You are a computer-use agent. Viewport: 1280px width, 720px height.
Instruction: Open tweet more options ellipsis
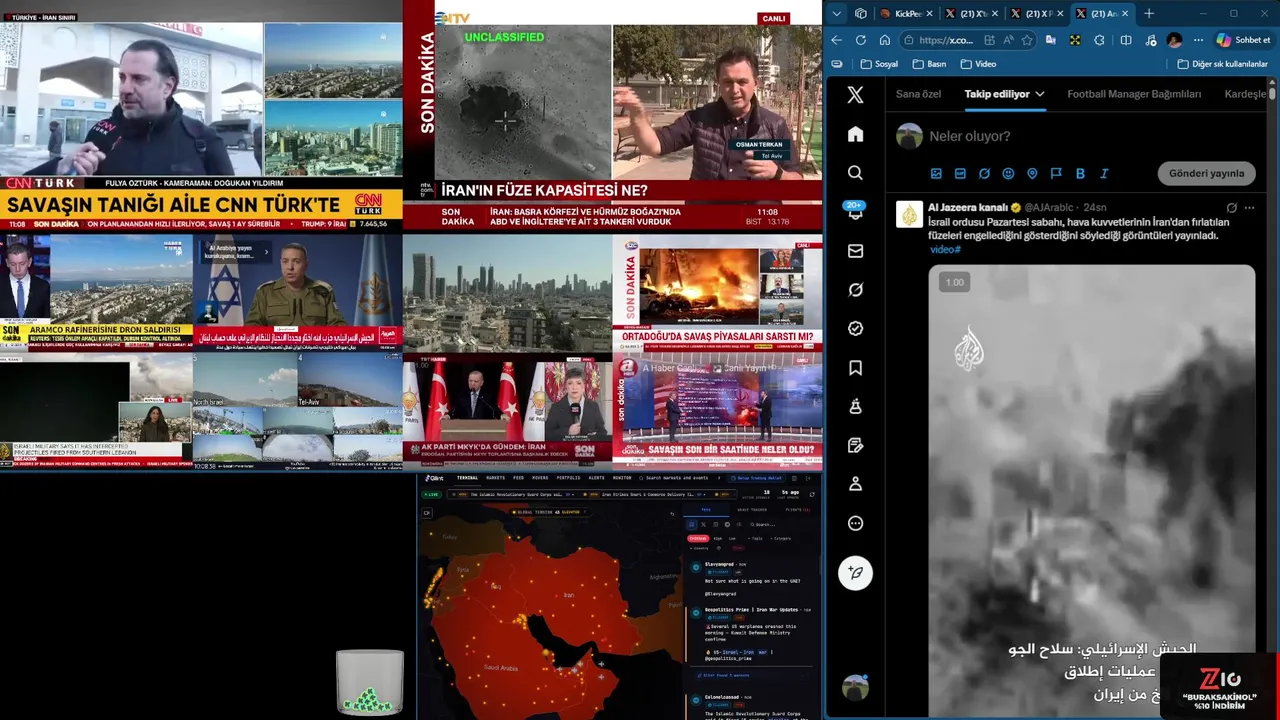point(1249,208)
